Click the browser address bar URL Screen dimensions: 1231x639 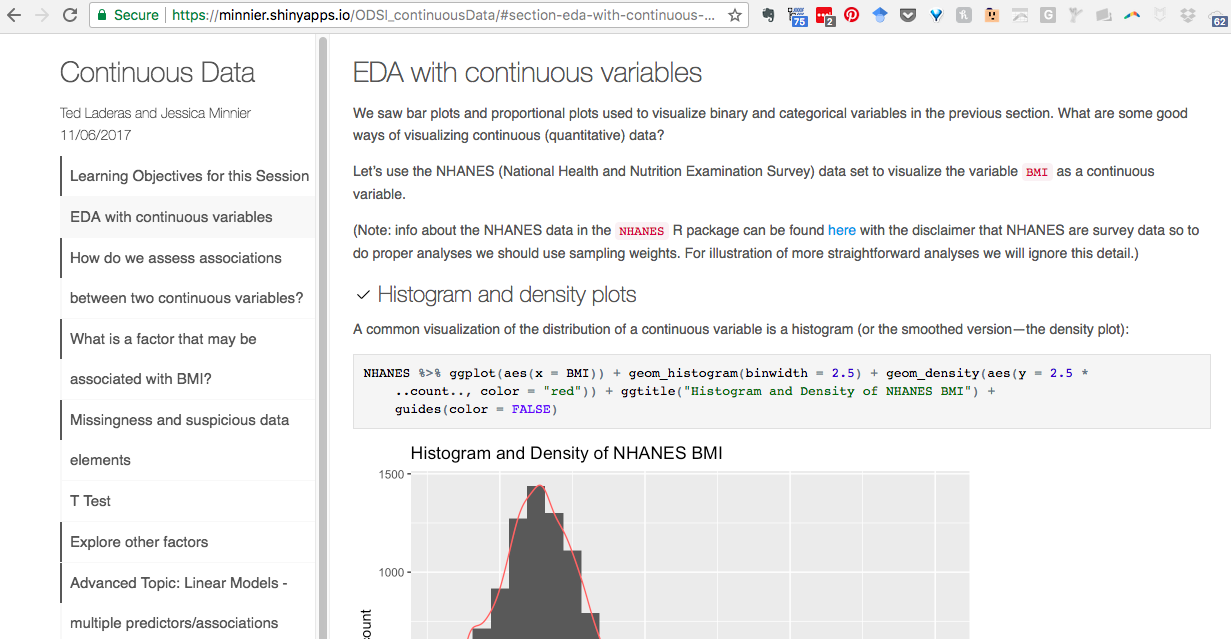(x=443, y=15)
